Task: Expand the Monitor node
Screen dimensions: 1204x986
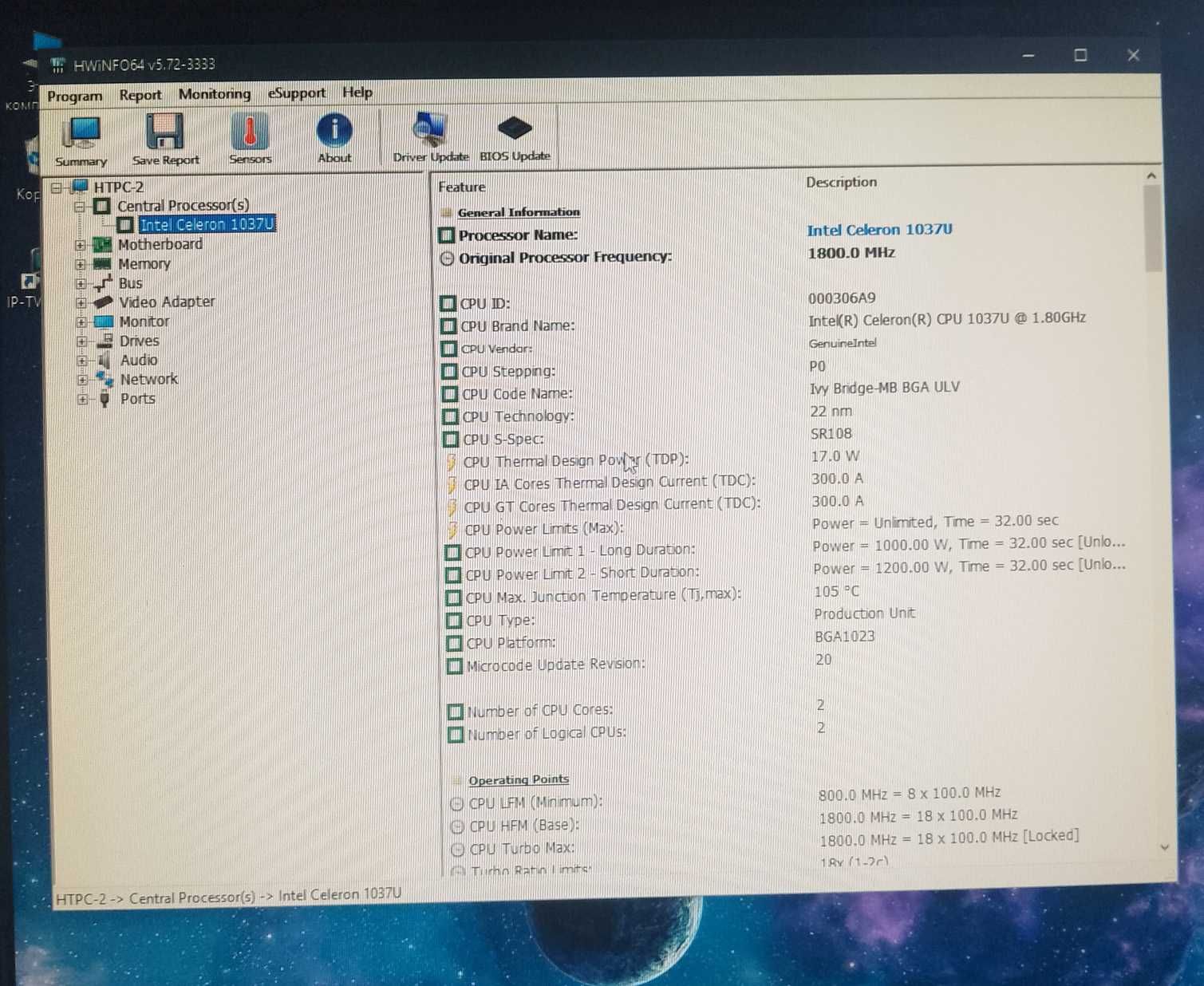Action: (81, 322)
